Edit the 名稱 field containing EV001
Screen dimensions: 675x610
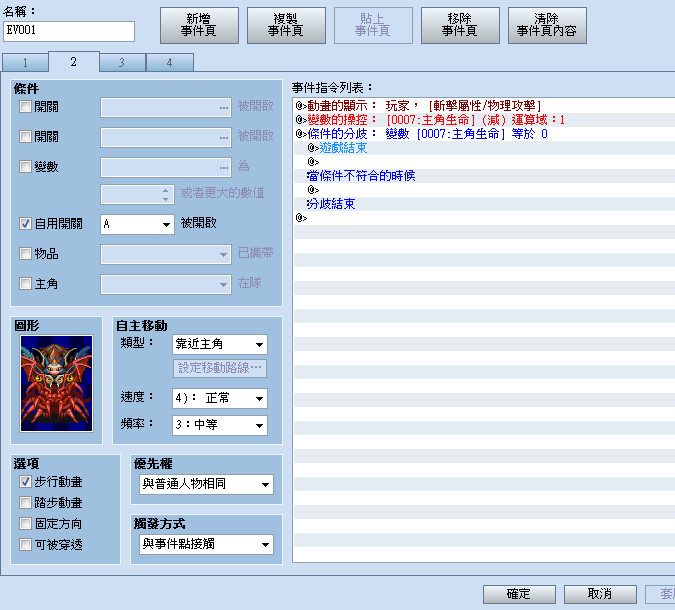tap(69, 31)
